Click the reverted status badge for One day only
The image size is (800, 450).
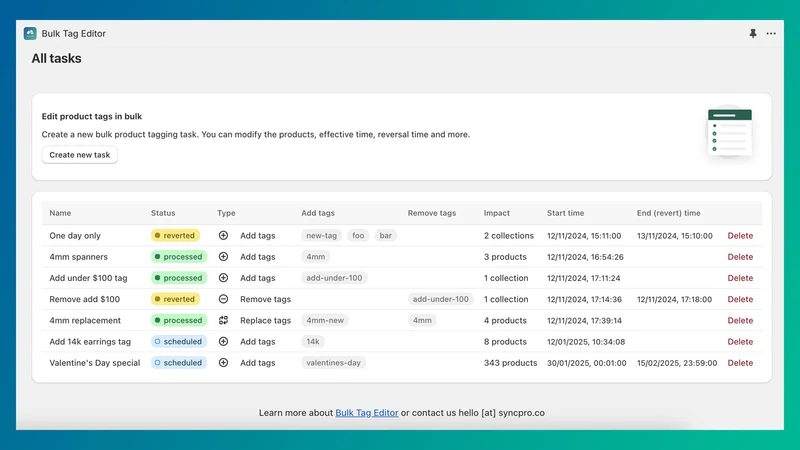(x=175, y=235)
